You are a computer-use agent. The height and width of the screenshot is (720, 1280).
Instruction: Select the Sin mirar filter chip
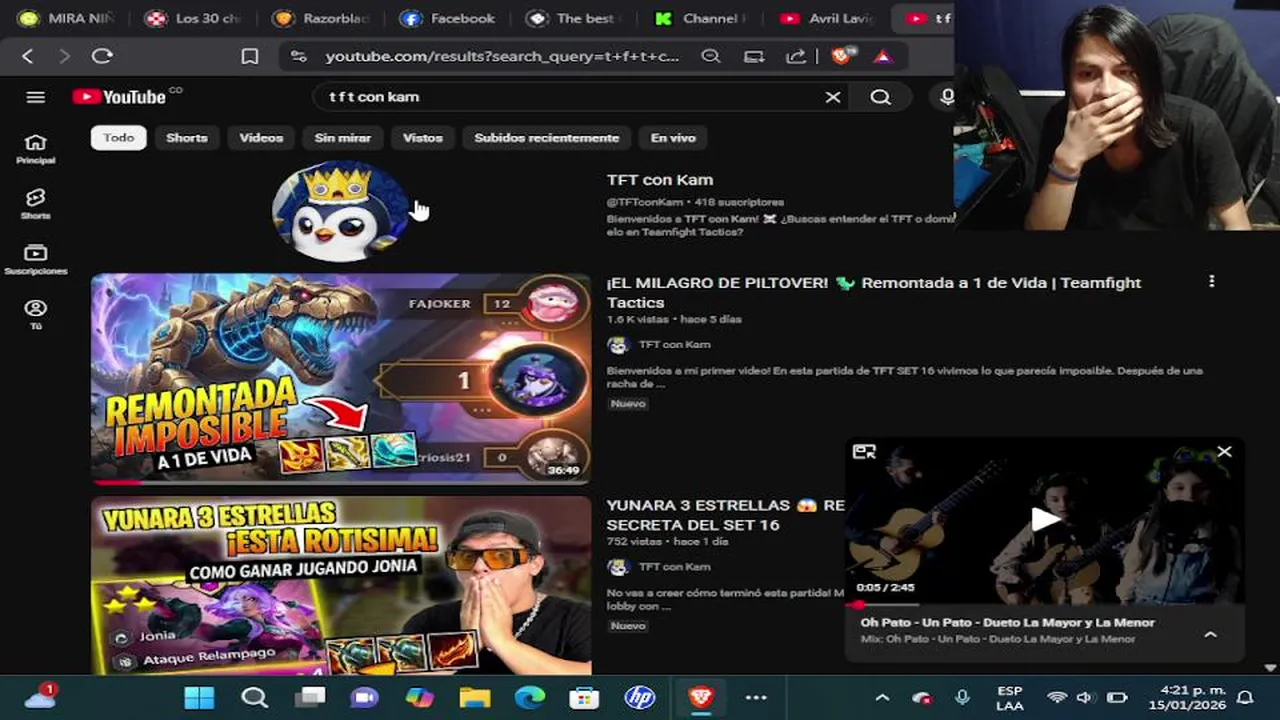tap(343, 138)
